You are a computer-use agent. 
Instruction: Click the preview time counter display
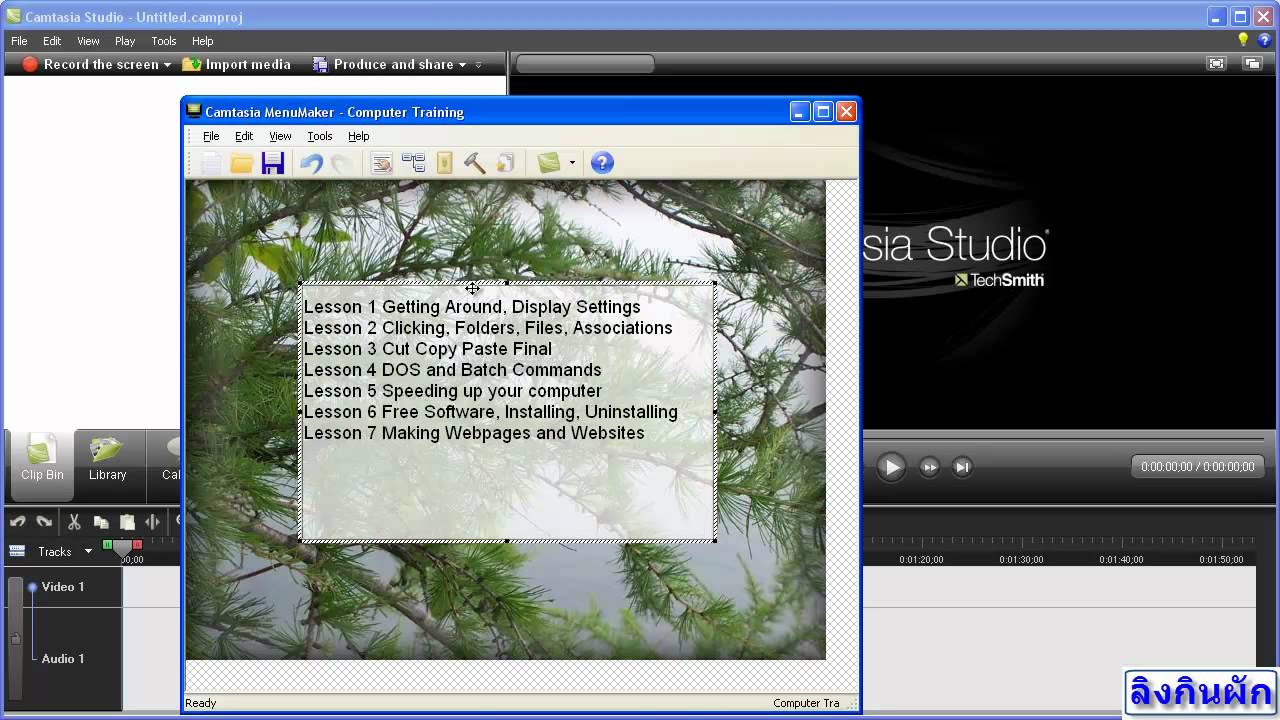coord(1197,467)
